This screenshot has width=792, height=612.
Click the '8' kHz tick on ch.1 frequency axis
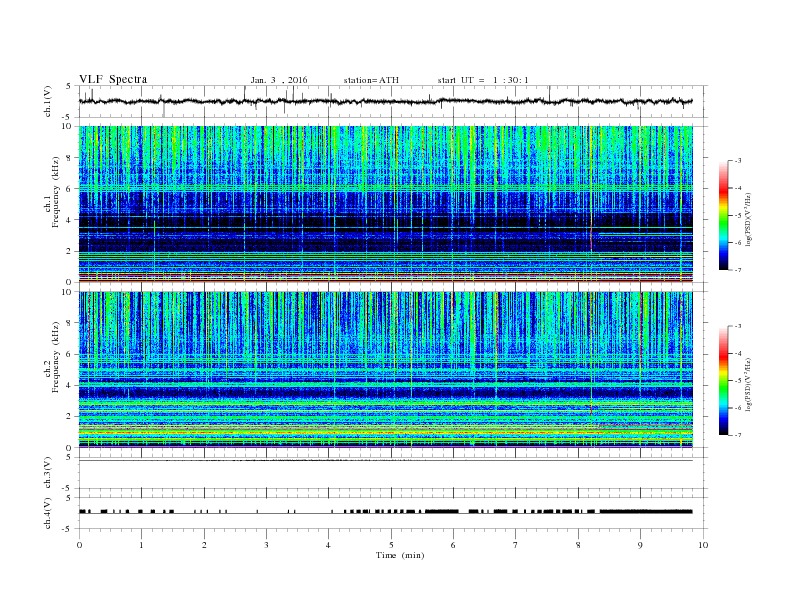point(69,158)
